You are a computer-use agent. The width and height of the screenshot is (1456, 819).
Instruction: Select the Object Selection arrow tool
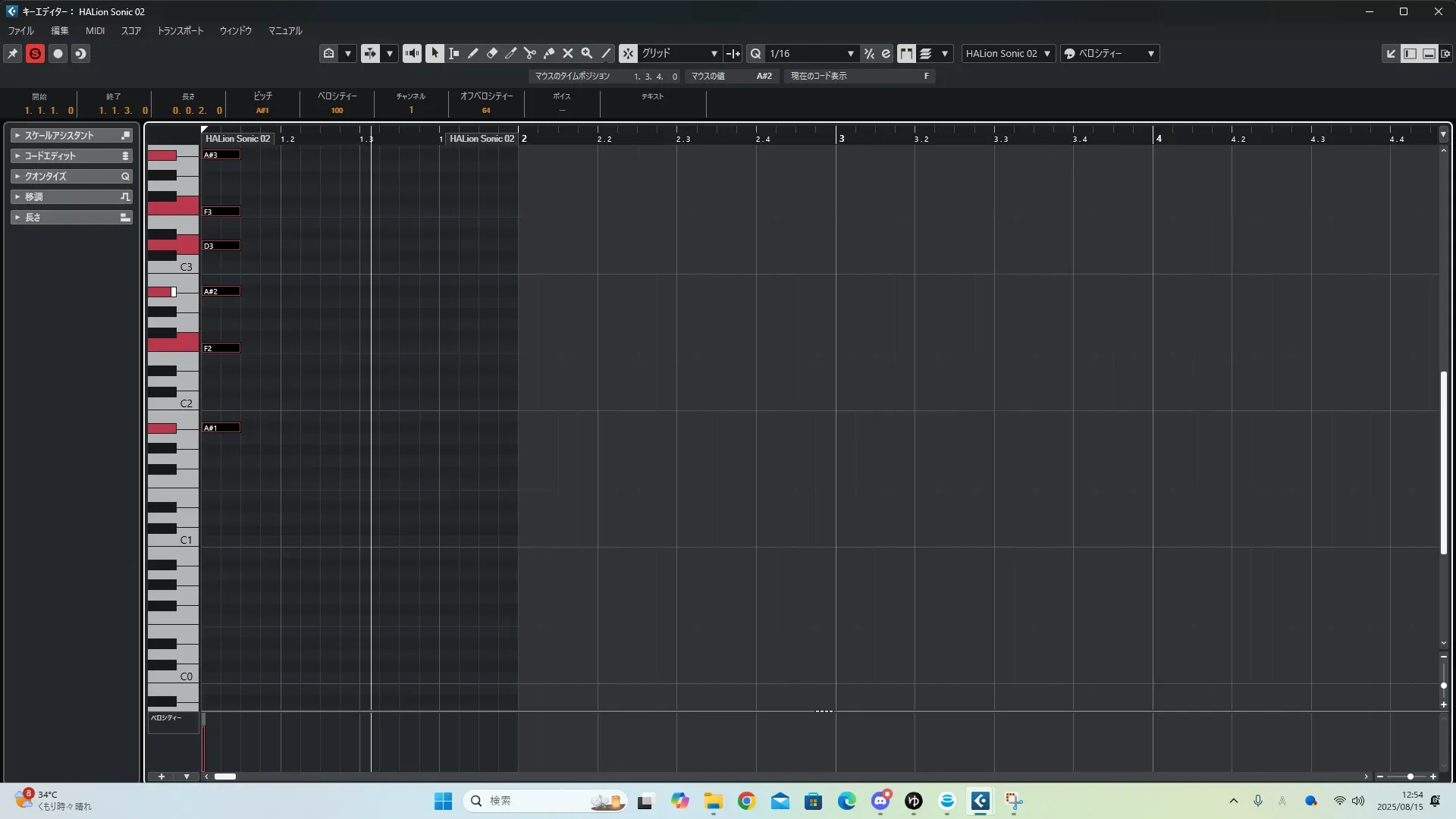435,53
